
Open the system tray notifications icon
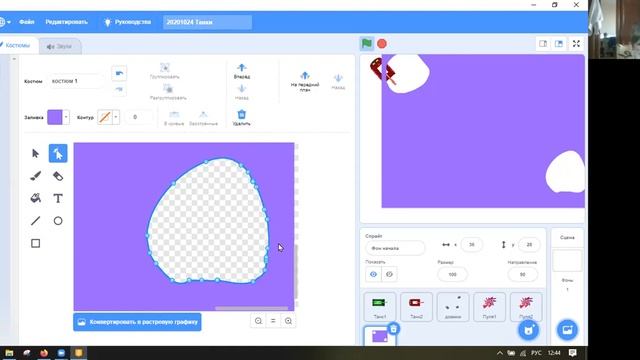pos(573,353)
